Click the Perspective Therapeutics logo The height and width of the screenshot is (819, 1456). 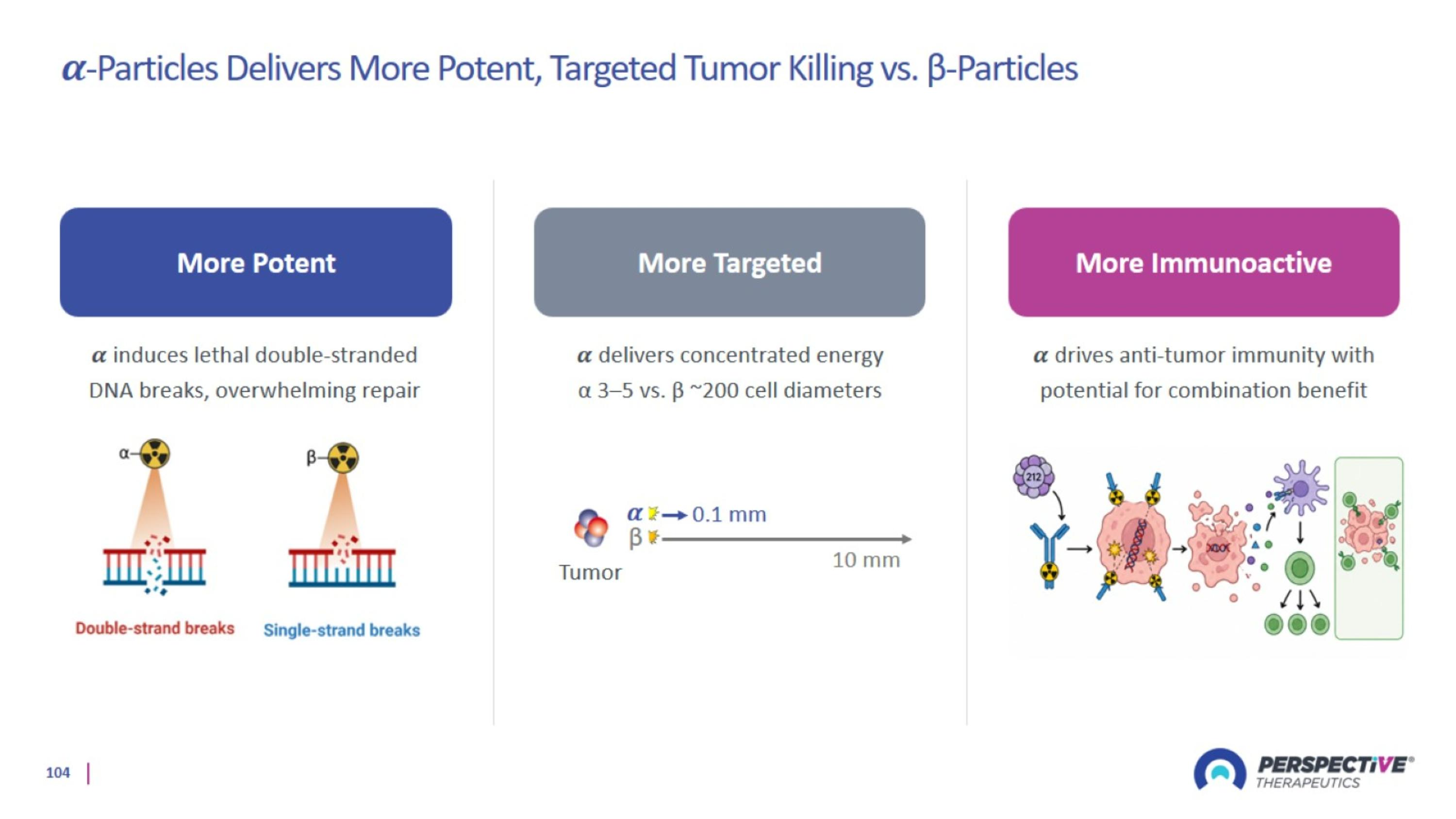click(x=1304, y=770)
